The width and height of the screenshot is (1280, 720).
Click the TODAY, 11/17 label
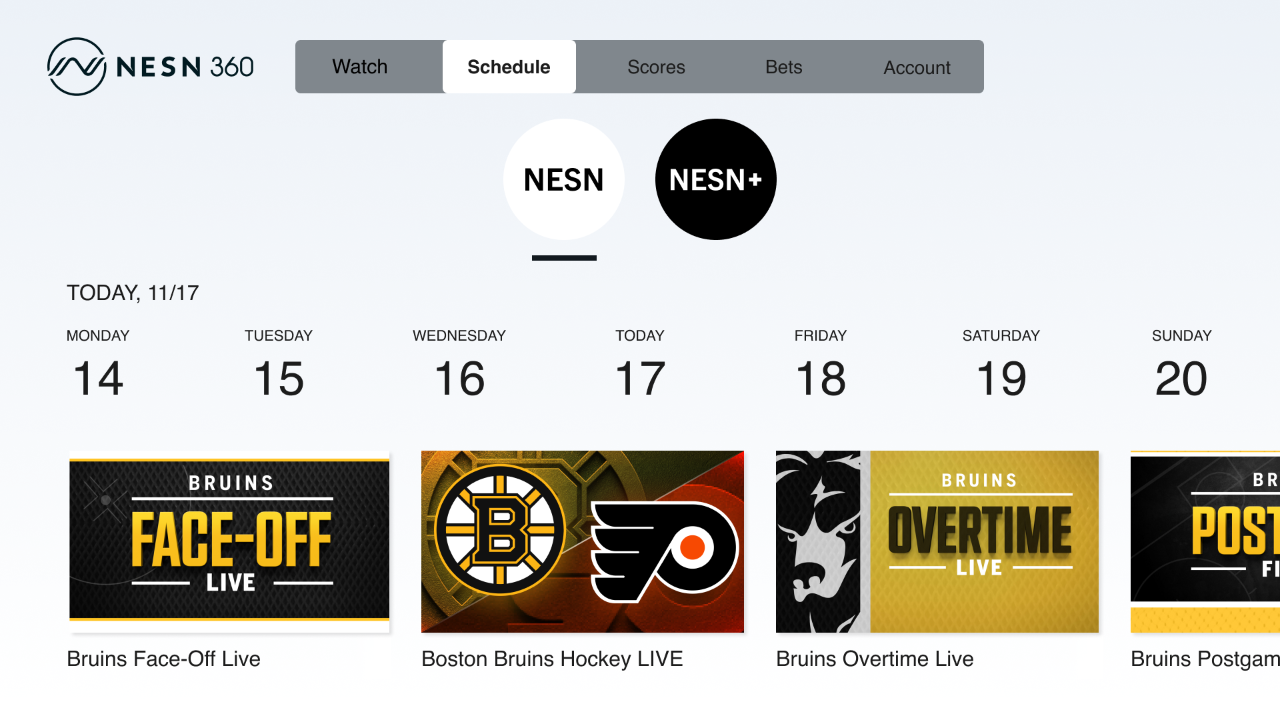click(133, 293)
